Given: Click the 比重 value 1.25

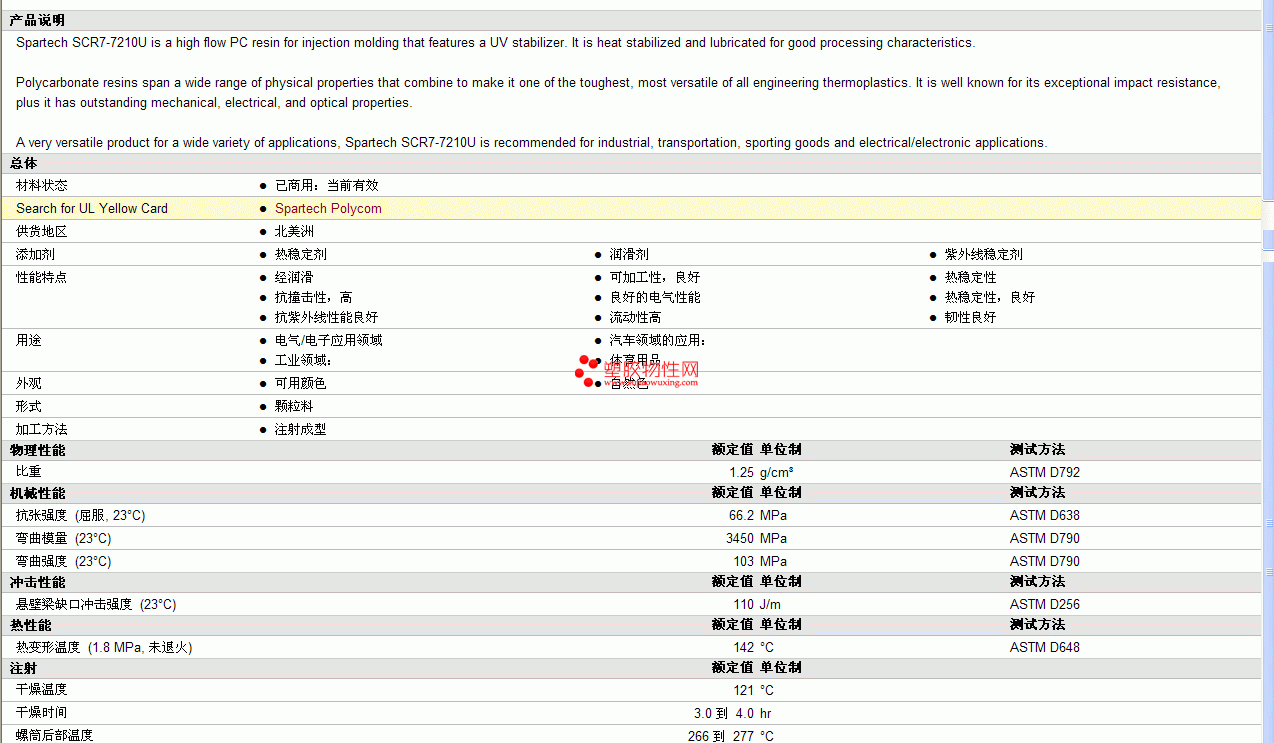Looking at the screenshot, I should [x=741, y=472].
